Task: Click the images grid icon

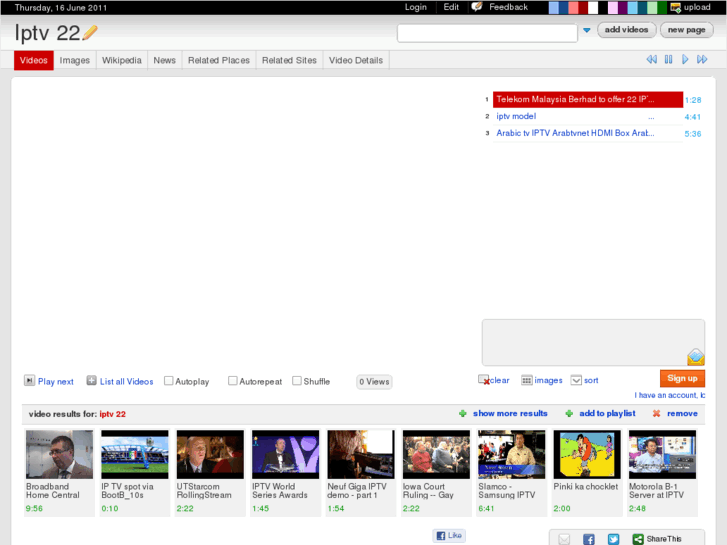Action: pyautogui.click(x=527, y=380)
